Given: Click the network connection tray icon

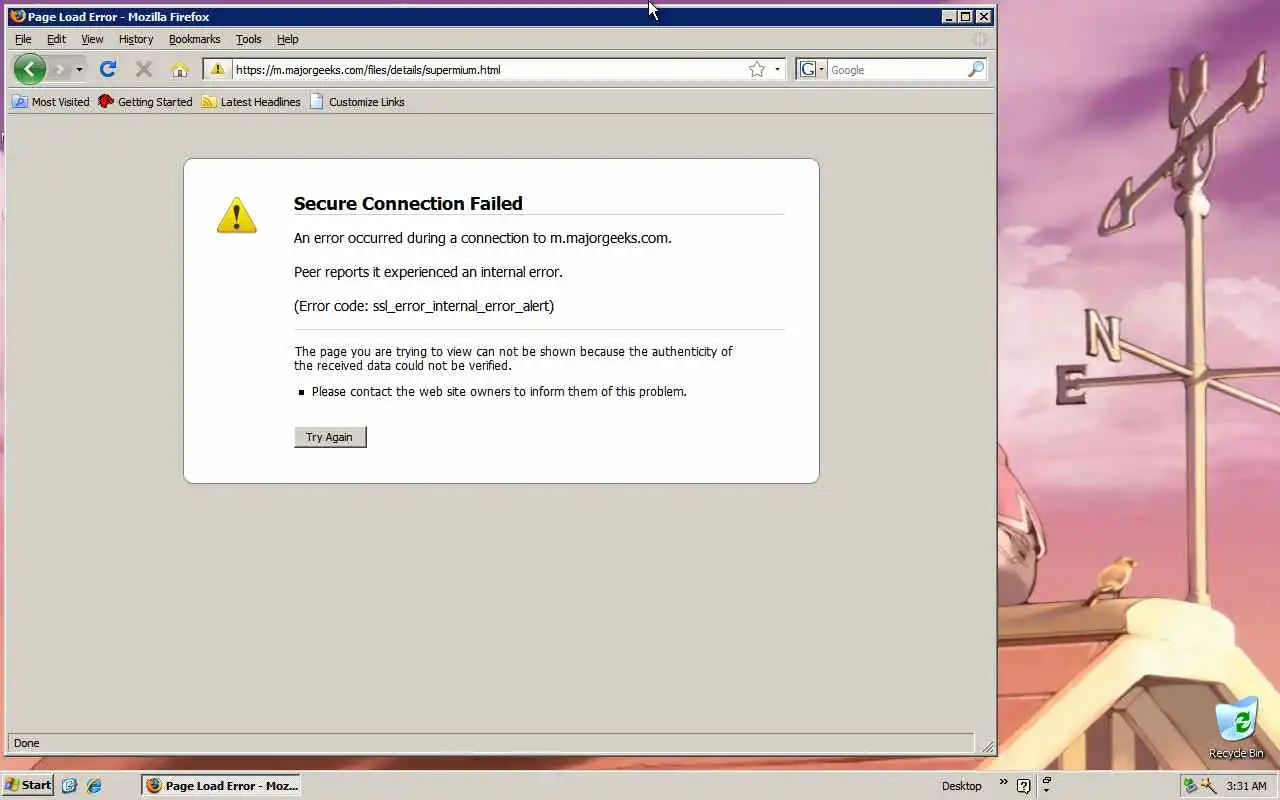Looking at the screenshot, I should point(1190,786).
